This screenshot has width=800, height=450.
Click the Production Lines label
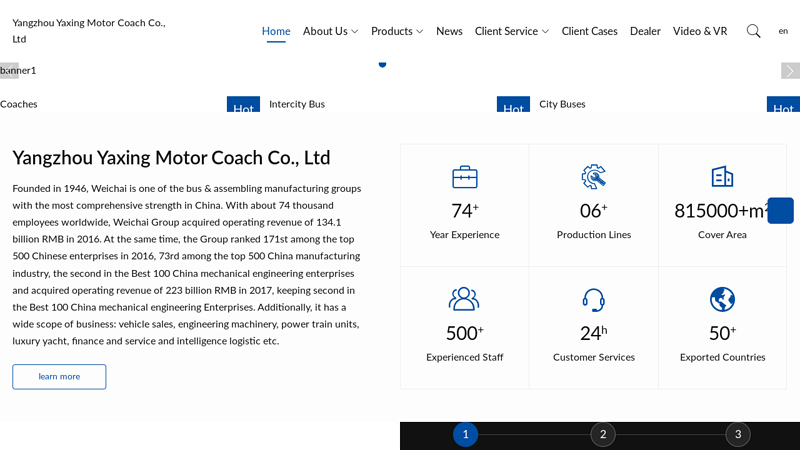pyautogui.click(x=594, y=235)
